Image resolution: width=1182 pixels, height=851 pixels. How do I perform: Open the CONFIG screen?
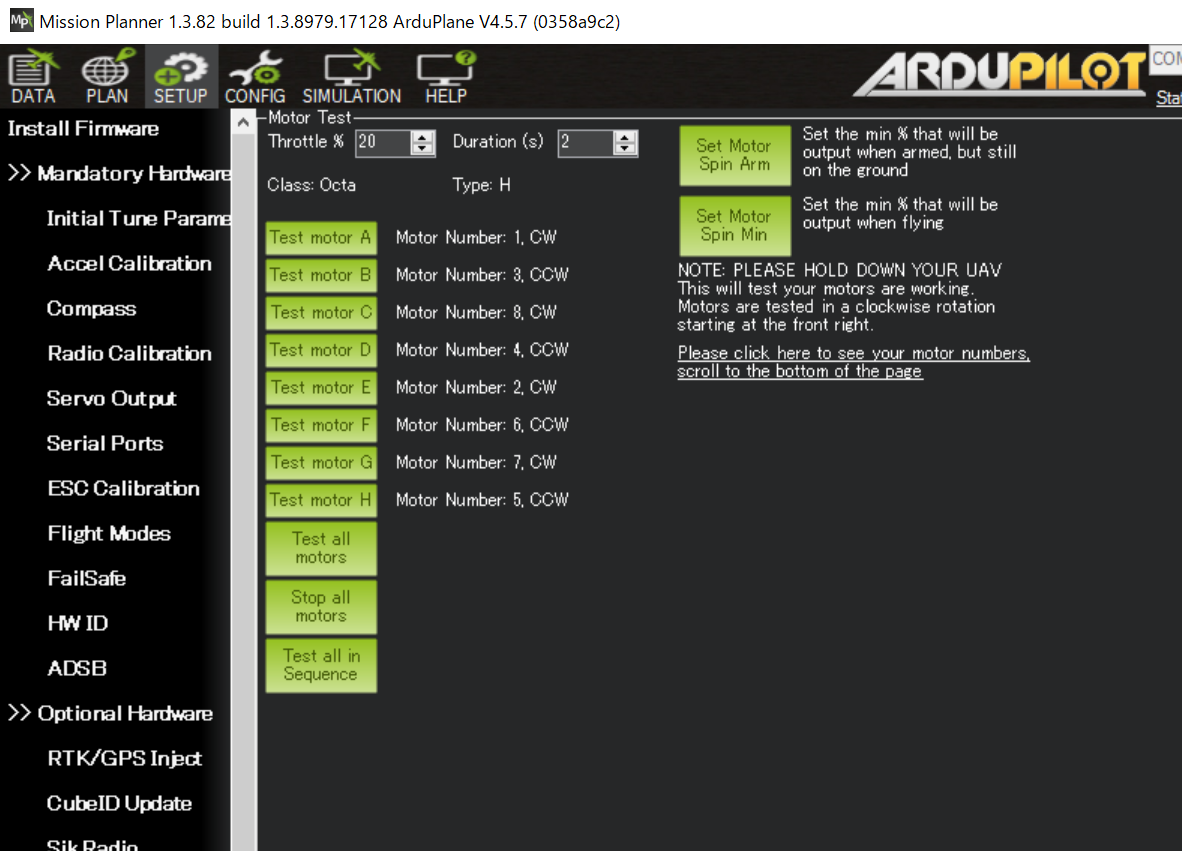click(x=255, y=75)
